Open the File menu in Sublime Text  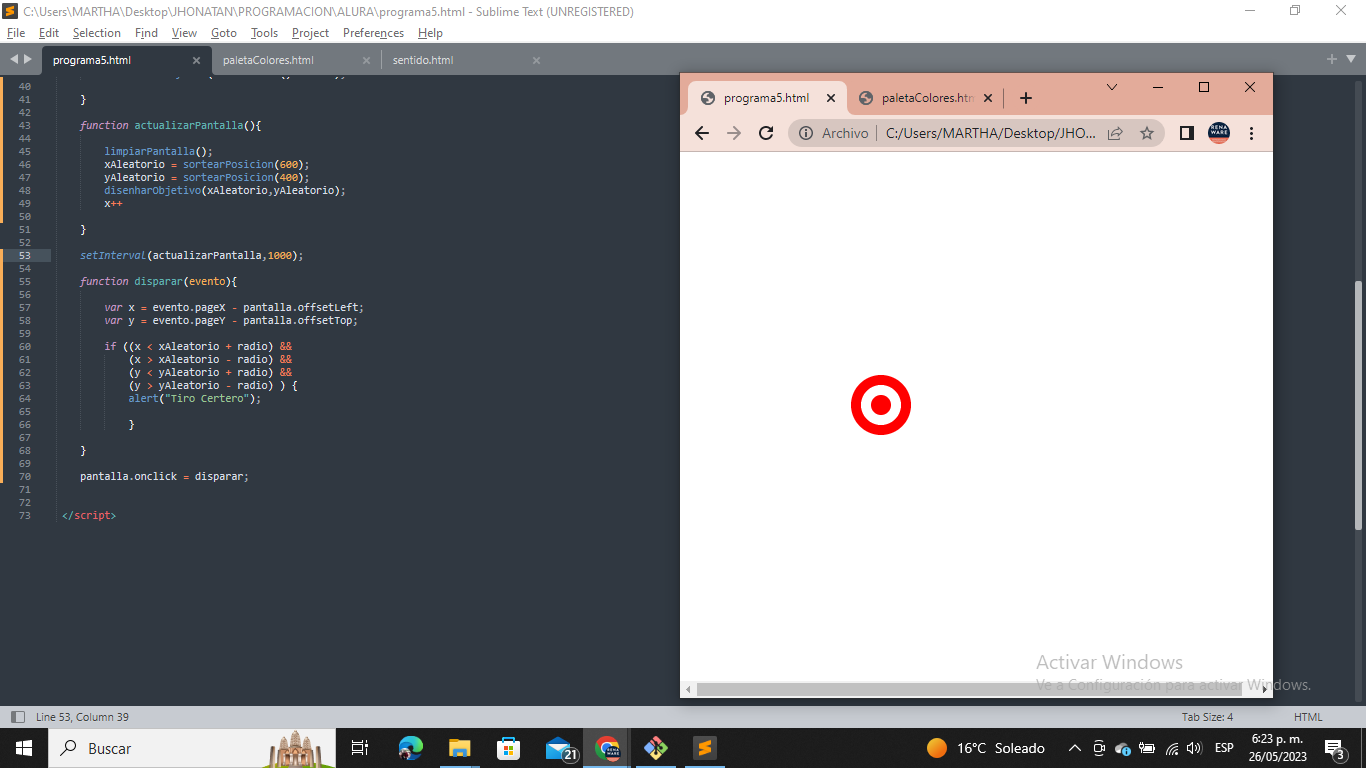point(15,33)
